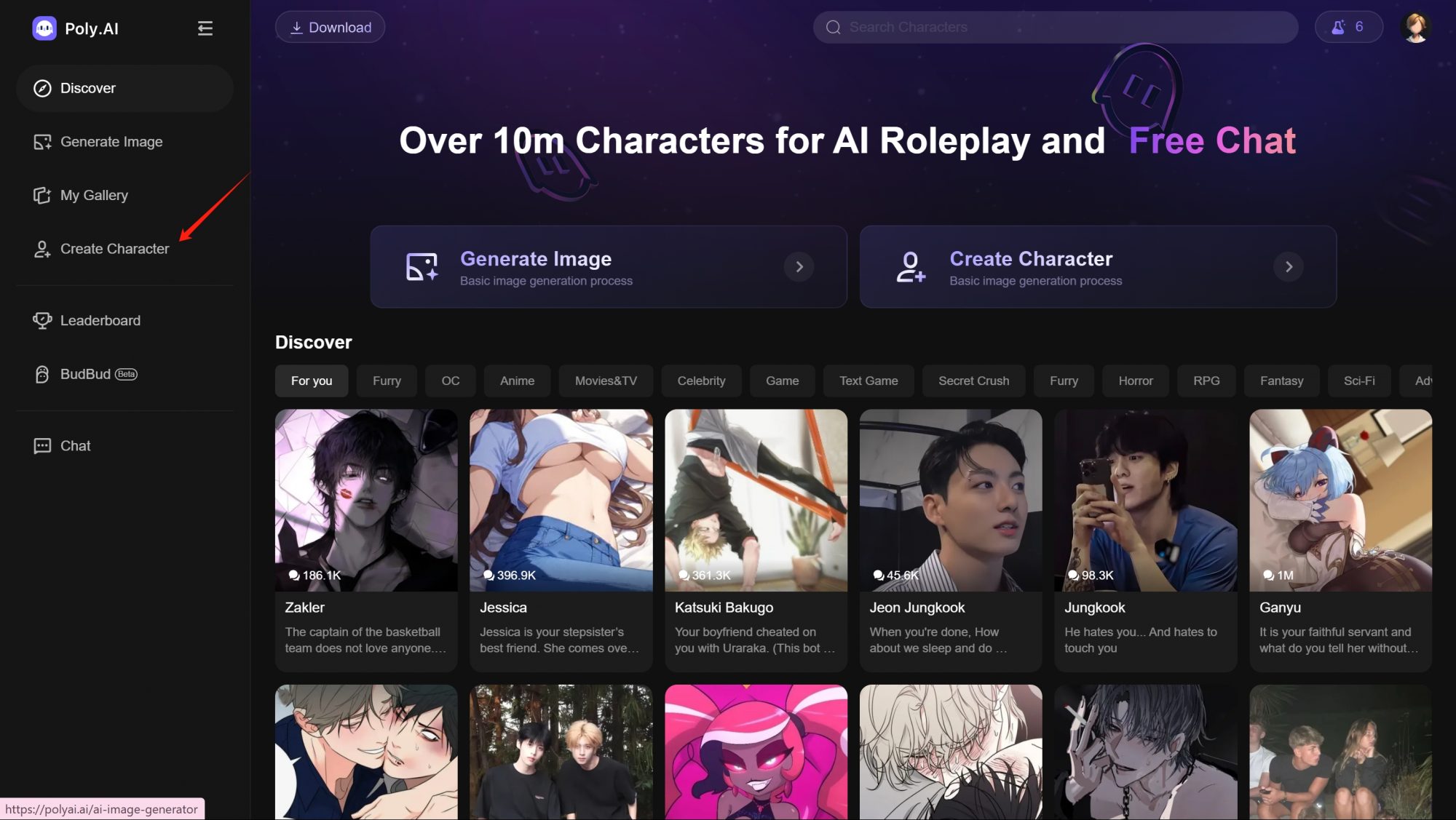
Task: Click the Create Character person icon in sidebar
Action: coord(42,249)
